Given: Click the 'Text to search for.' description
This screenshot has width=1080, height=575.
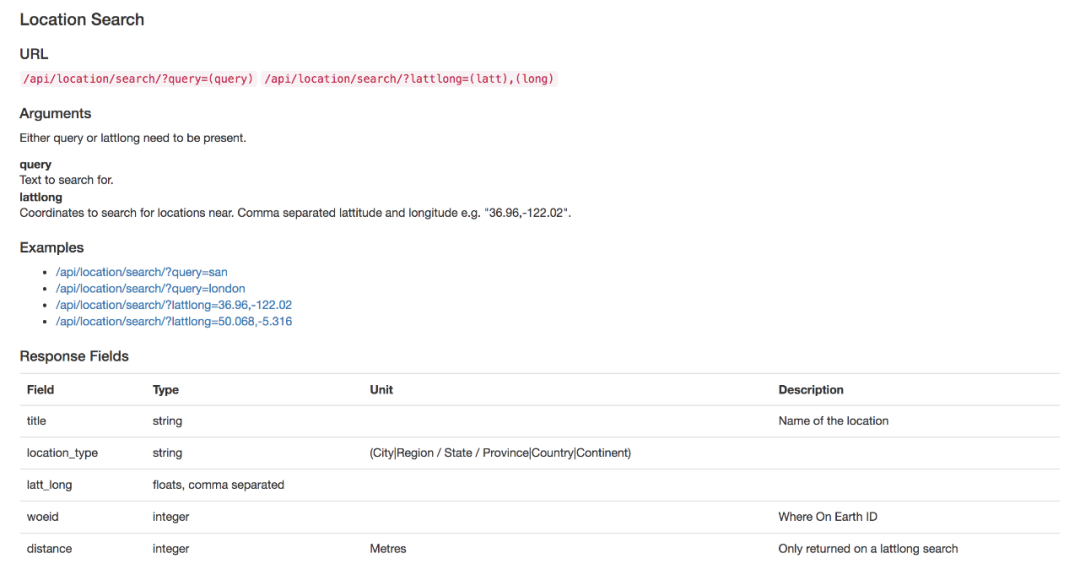Looking at the screenshot, I should click(x=66, y=180).
